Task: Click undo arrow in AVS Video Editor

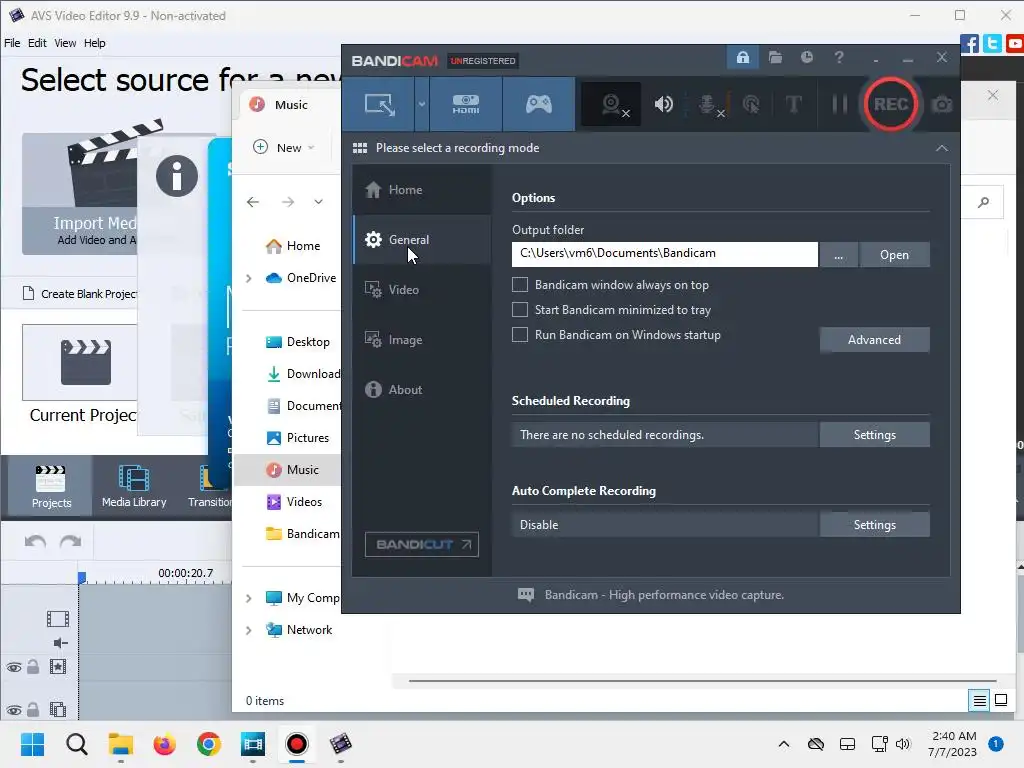Action: point(35,541)
